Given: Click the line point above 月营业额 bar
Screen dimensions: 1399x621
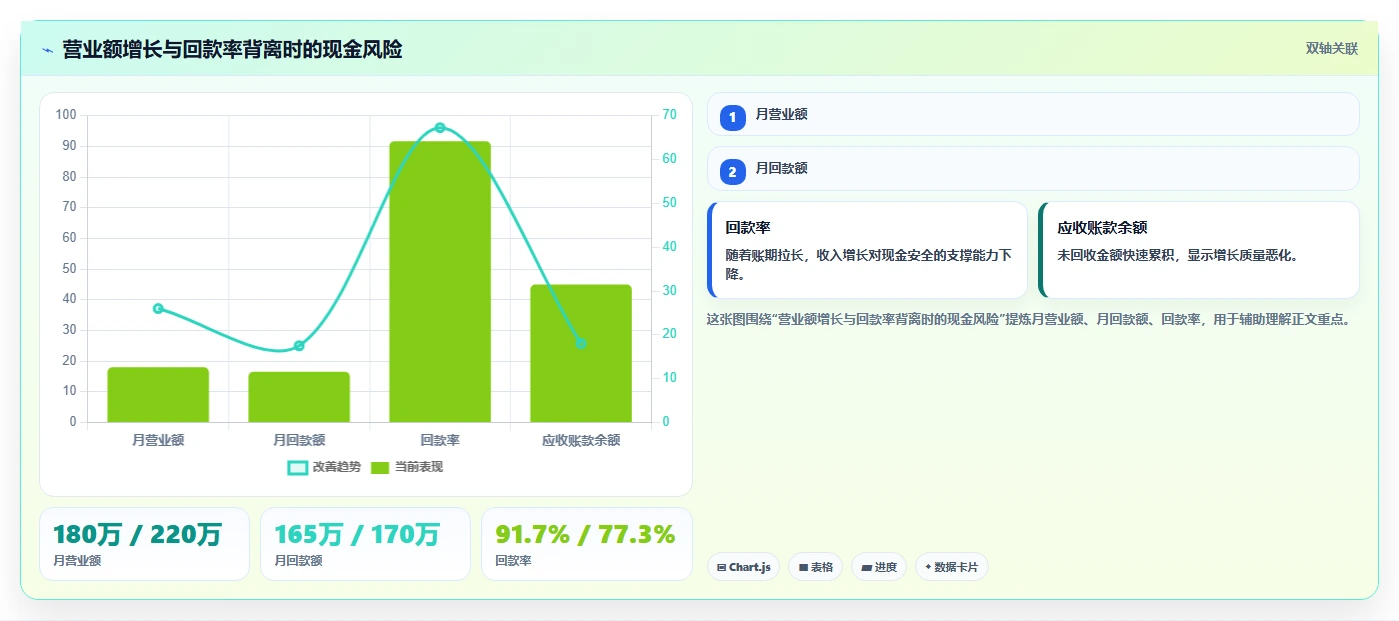Looking at the screenshot, I should point(158,309).
